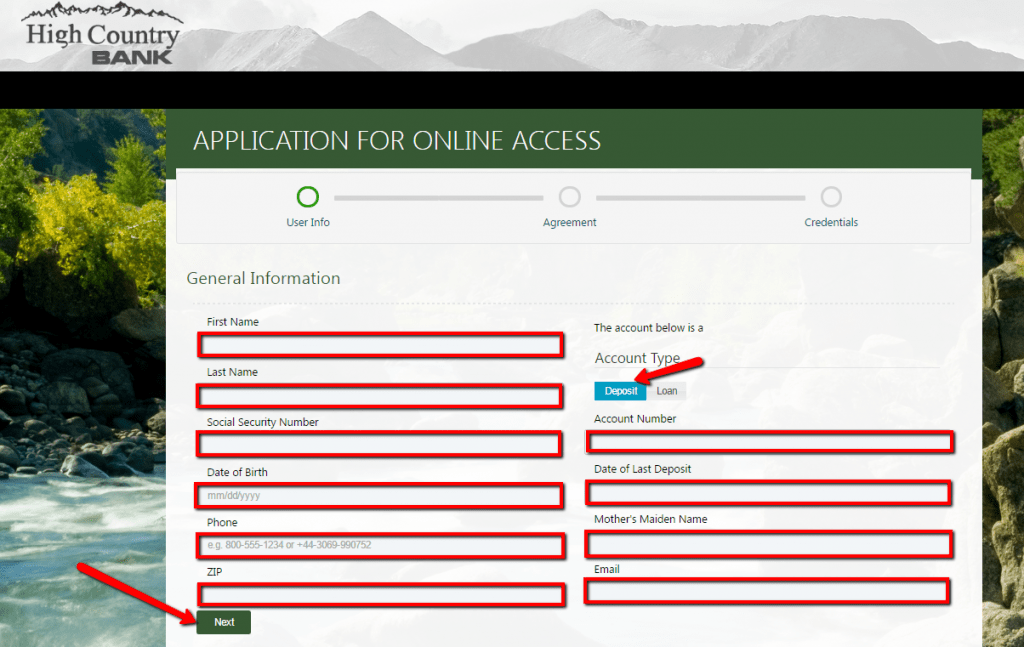Focus the Social Security Number field
This screenshot has height=647, width=1024.
[x=379, y=444]
